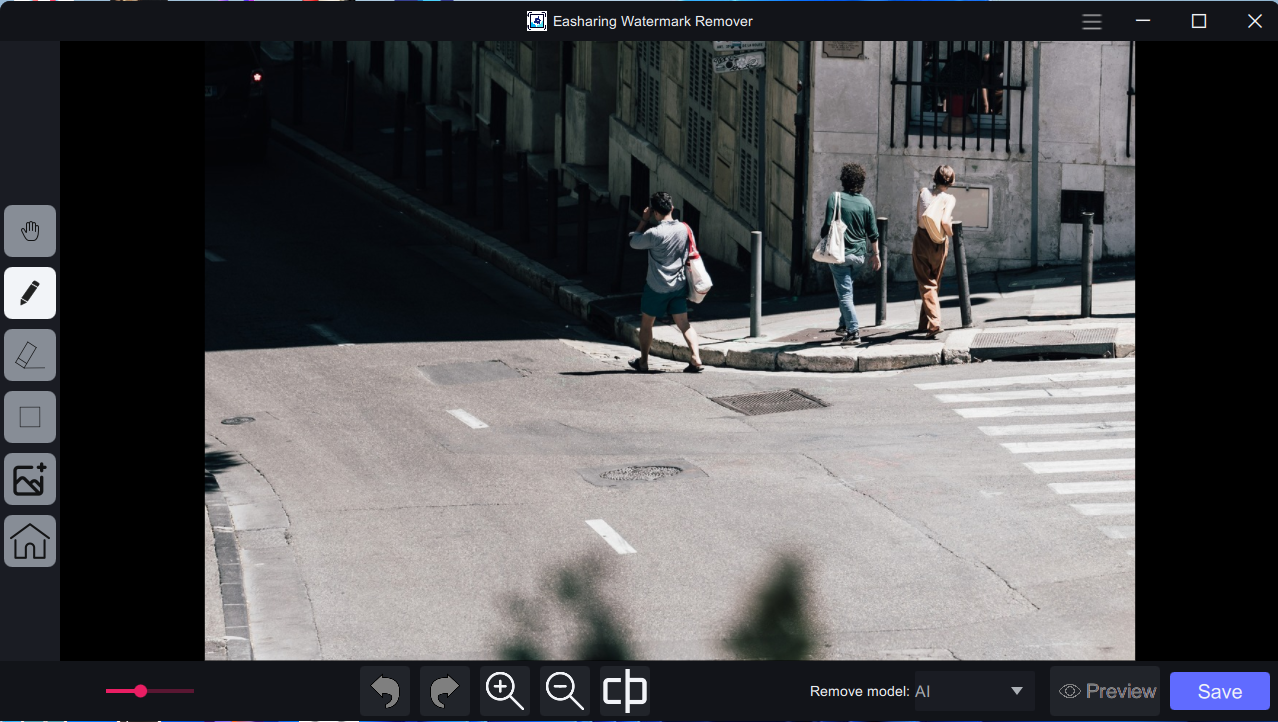
Task: Click the compare before/after icon
Action: point(625,691)
